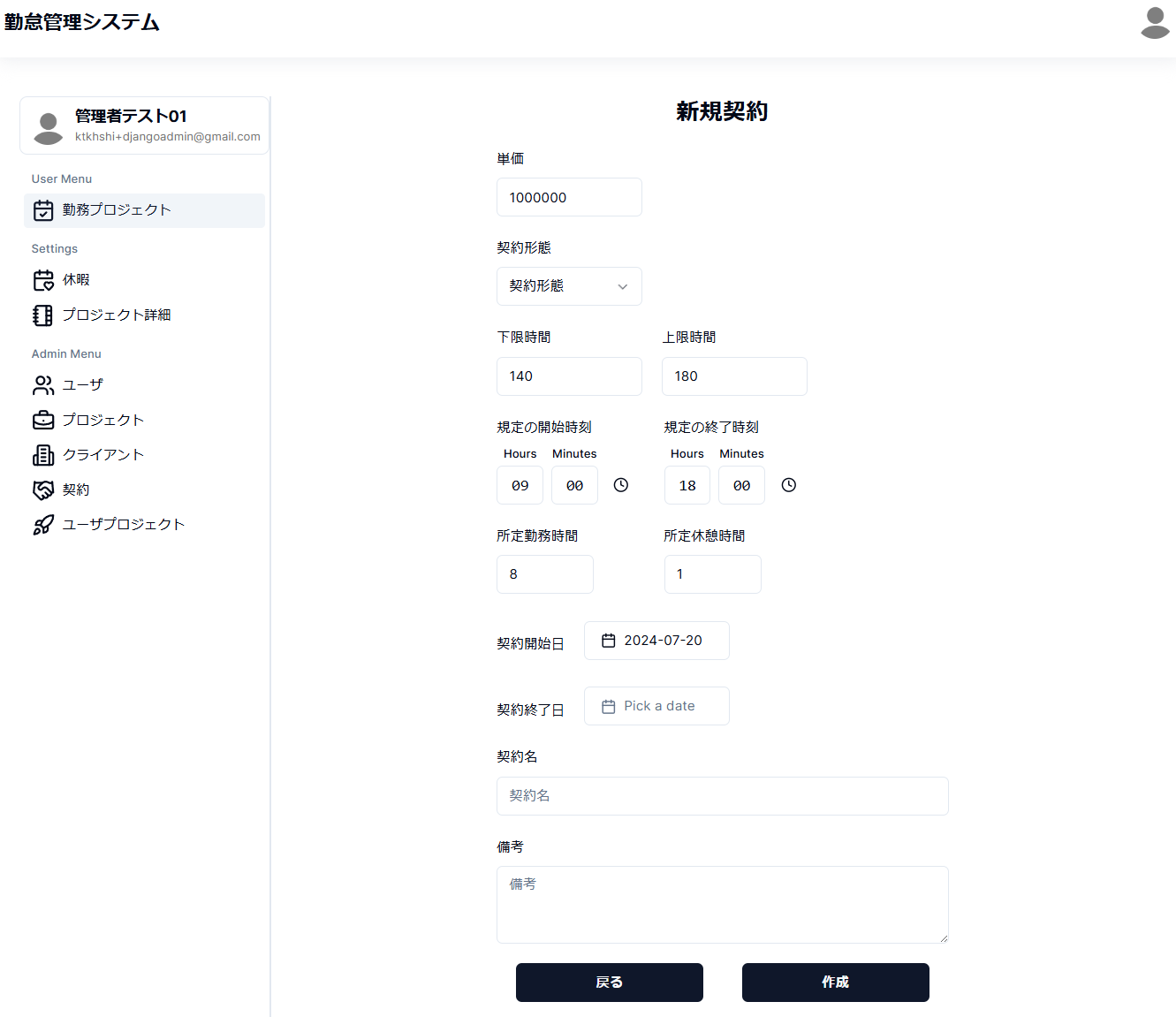
Task: Click calendar icon in 契約開始日 picker
Action: coord(609,641)
